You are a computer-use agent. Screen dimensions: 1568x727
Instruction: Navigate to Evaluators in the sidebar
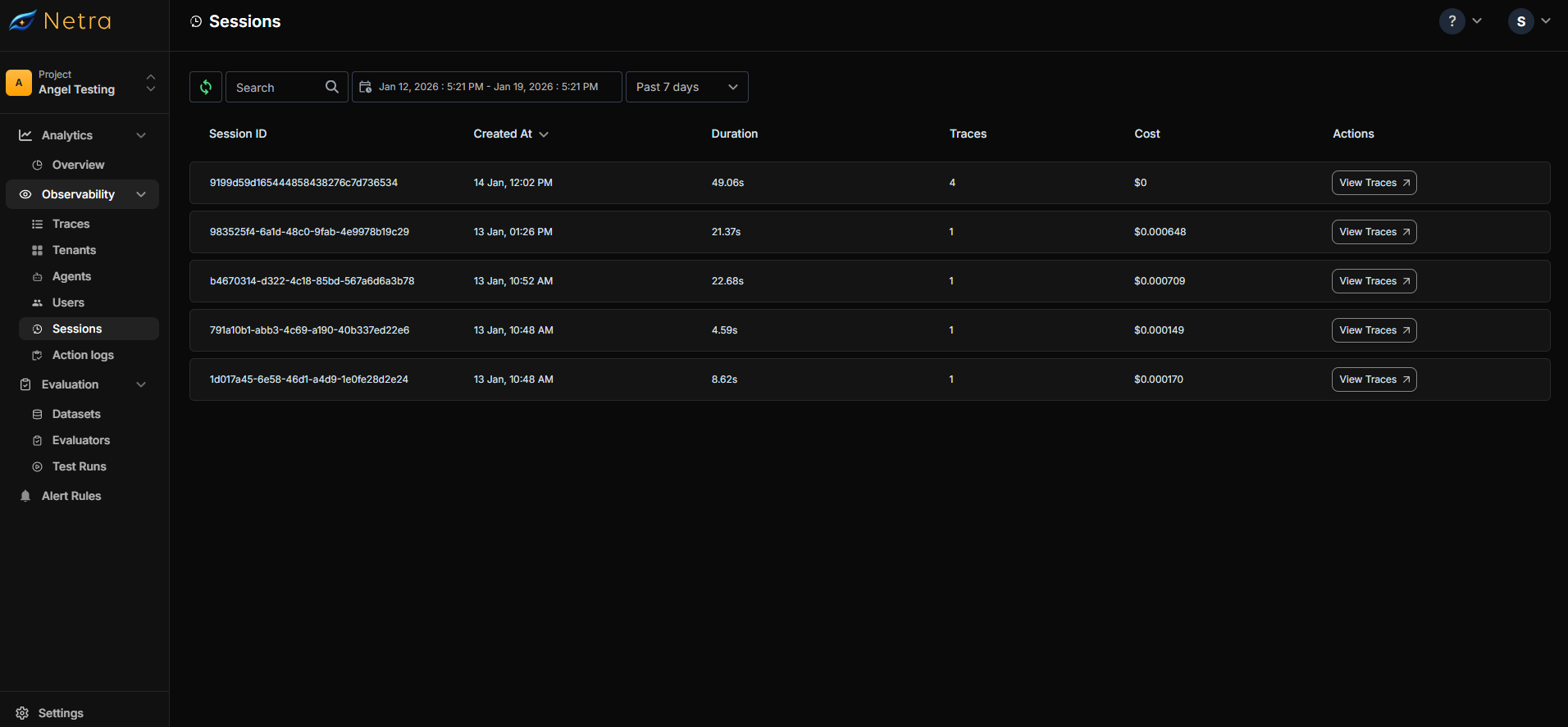tap(81, 440)
